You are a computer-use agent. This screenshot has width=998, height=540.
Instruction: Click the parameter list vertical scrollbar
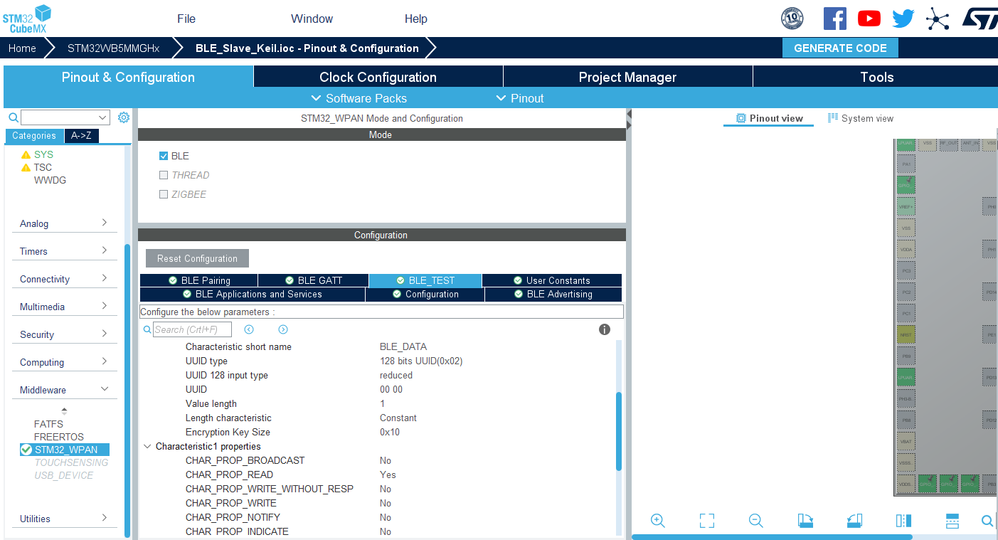tap(619, 431)
